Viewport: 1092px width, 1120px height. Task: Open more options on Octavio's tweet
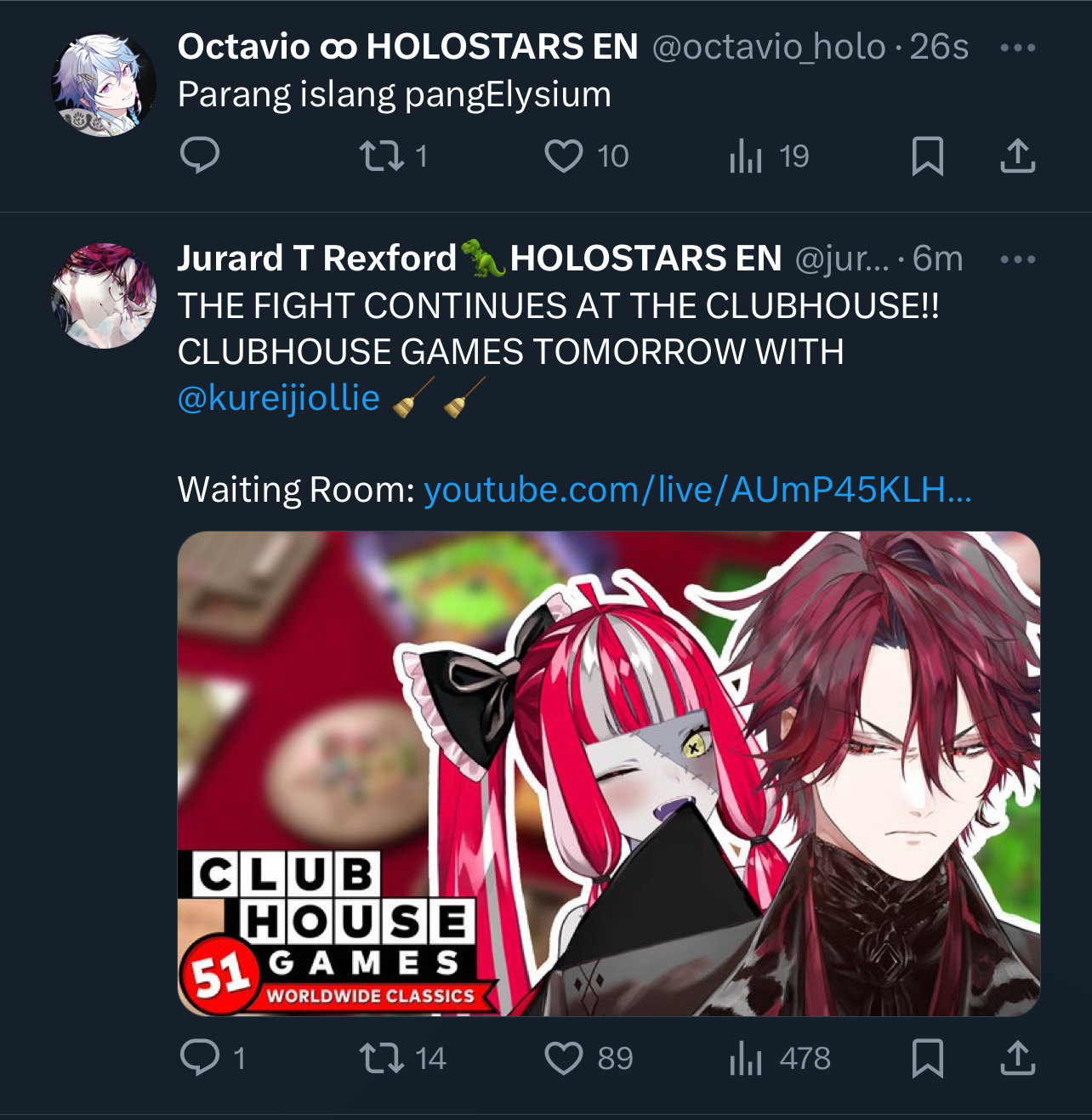pos(1017,48)
